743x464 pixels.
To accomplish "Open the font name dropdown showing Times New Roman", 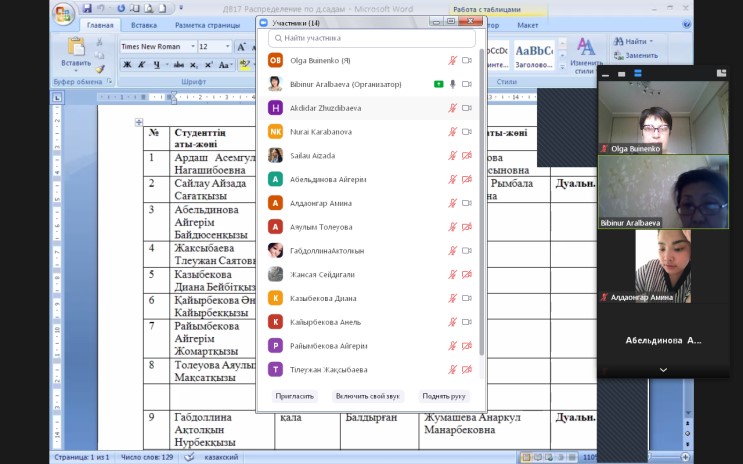I will point(193,46).
